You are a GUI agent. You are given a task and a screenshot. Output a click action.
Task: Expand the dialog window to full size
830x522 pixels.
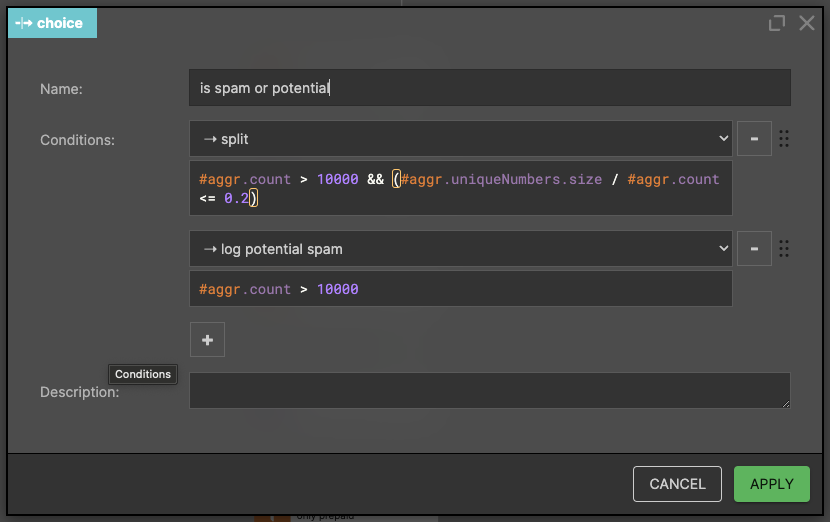point(777,23)
